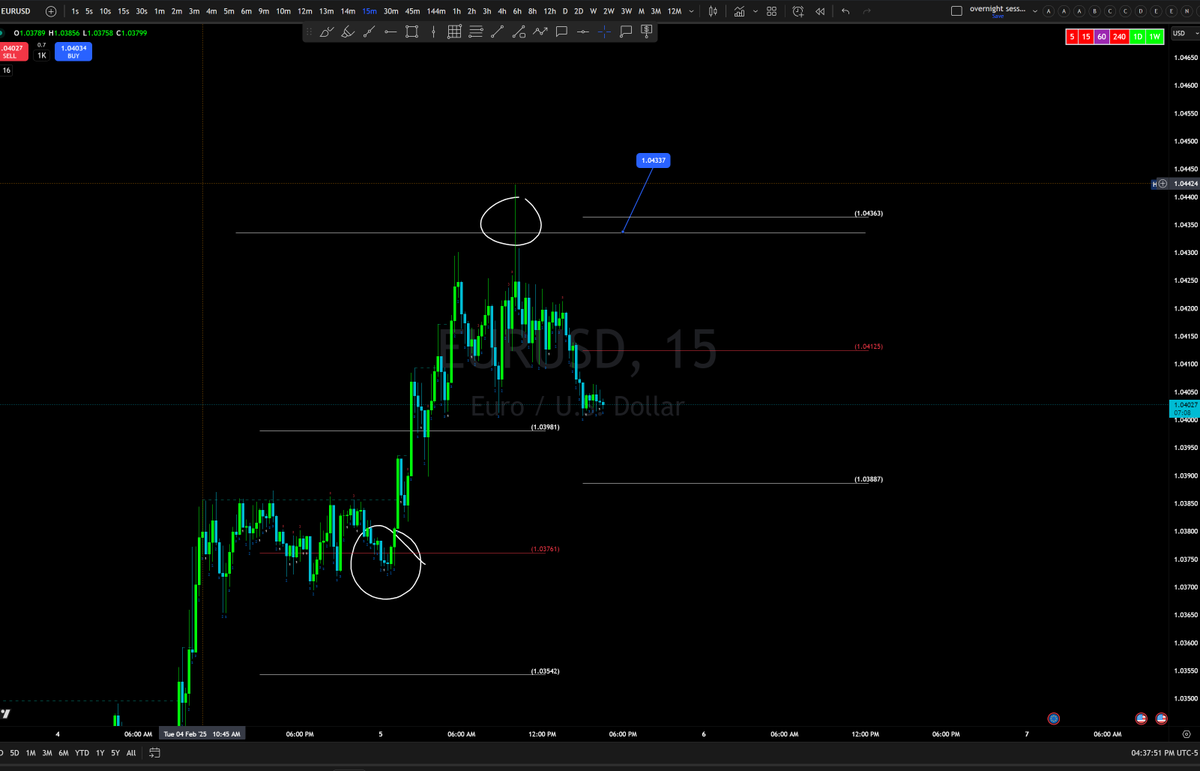
Task: Open the candlestick chart type selector
Action: (x=712, y=11)
